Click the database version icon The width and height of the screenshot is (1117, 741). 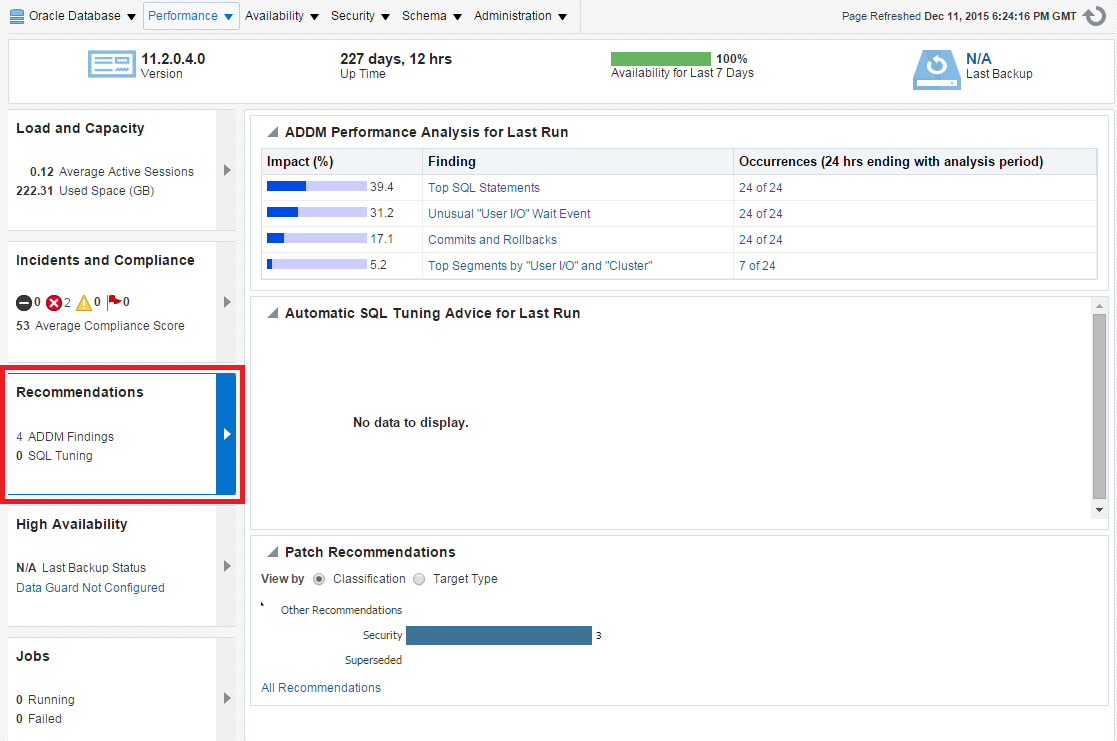coord(112,64)
